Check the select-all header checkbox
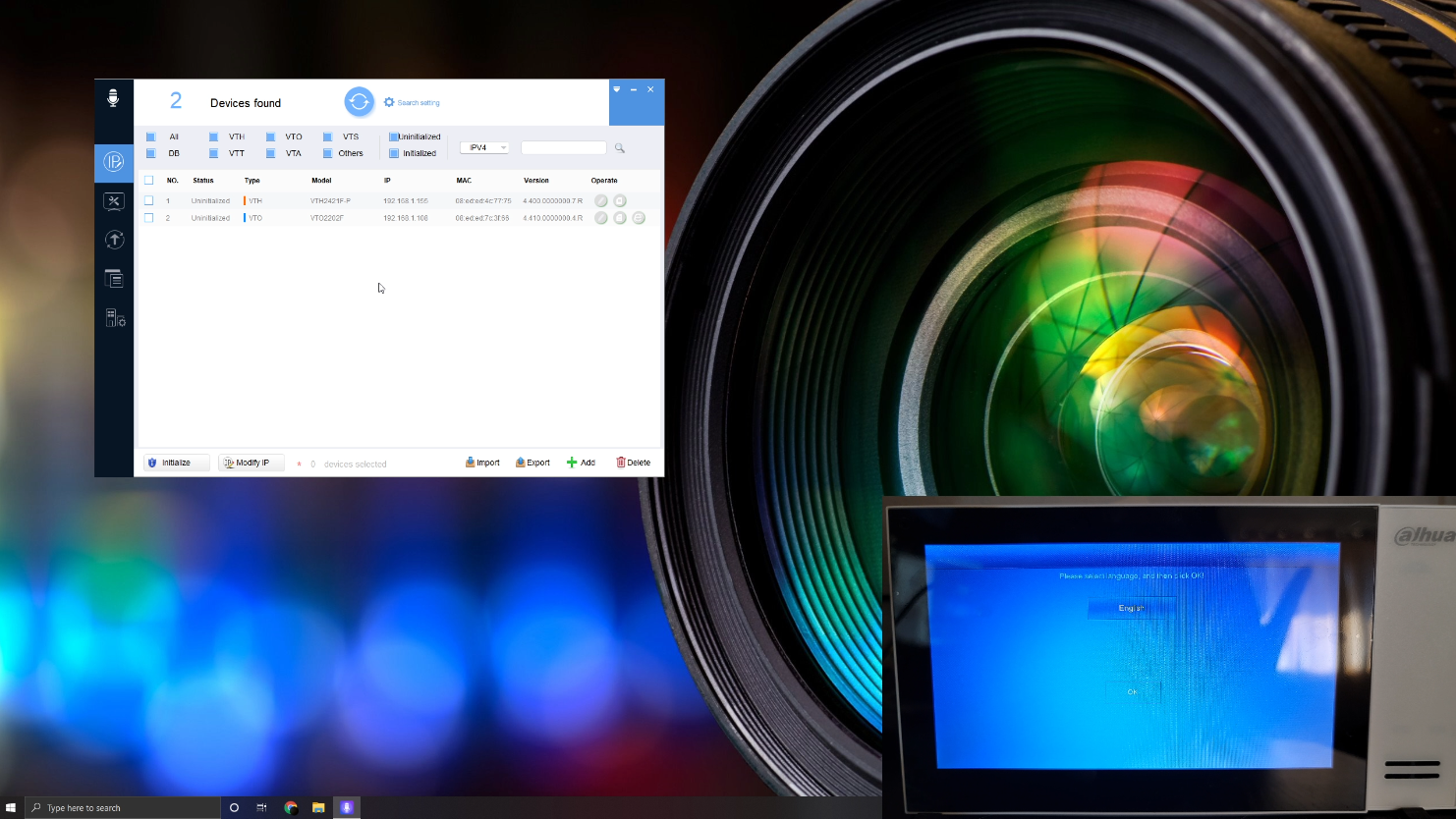Screen dimensions: 1456x819 149,181
